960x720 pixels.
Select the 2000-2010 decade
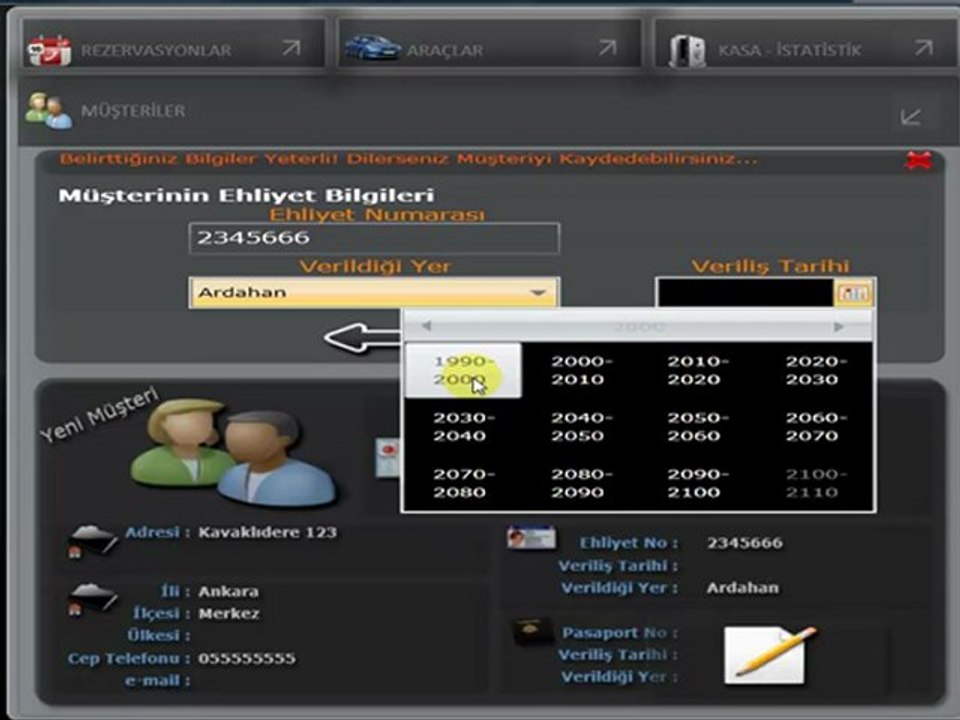(x=581, y=370)
